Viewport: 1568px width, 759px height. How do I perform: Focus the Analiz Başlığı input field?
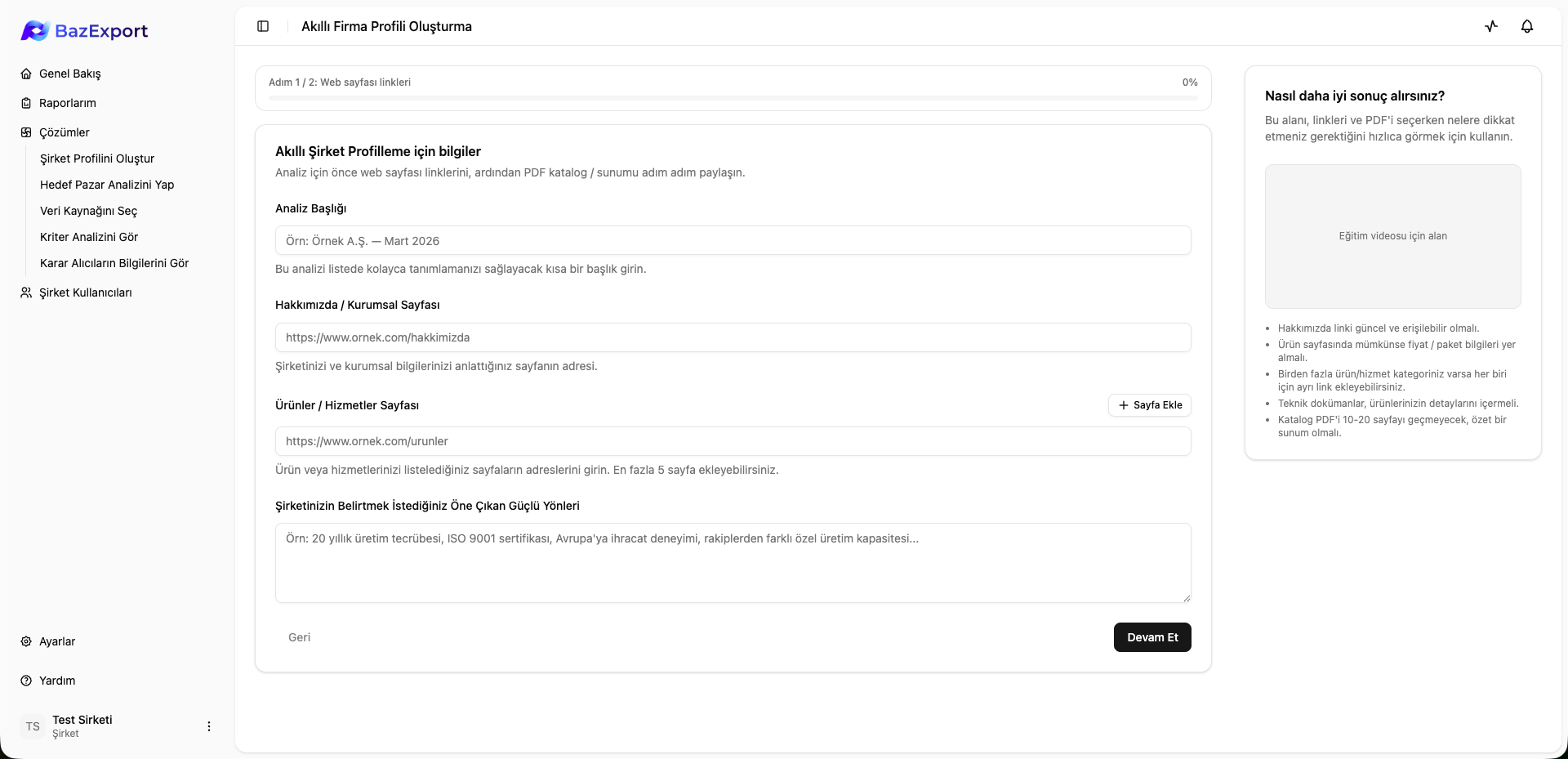coord(733,241)
